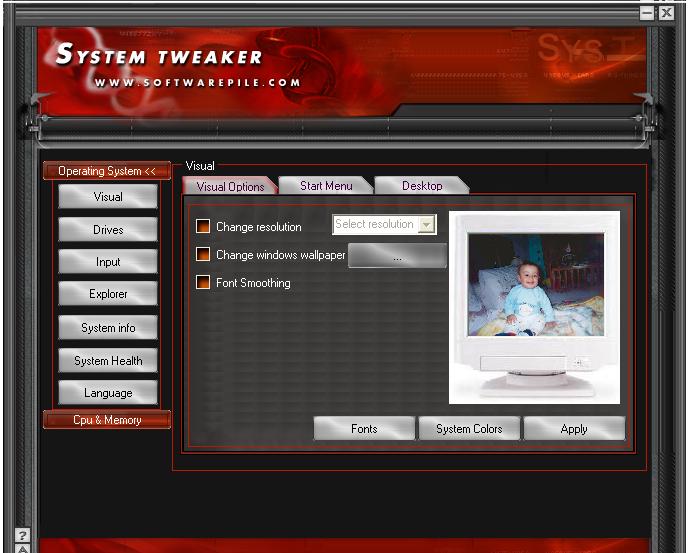Viewport: 689px width, 553px height.
Task: Collapse the Operating System << section
Action: coord(107,171)
